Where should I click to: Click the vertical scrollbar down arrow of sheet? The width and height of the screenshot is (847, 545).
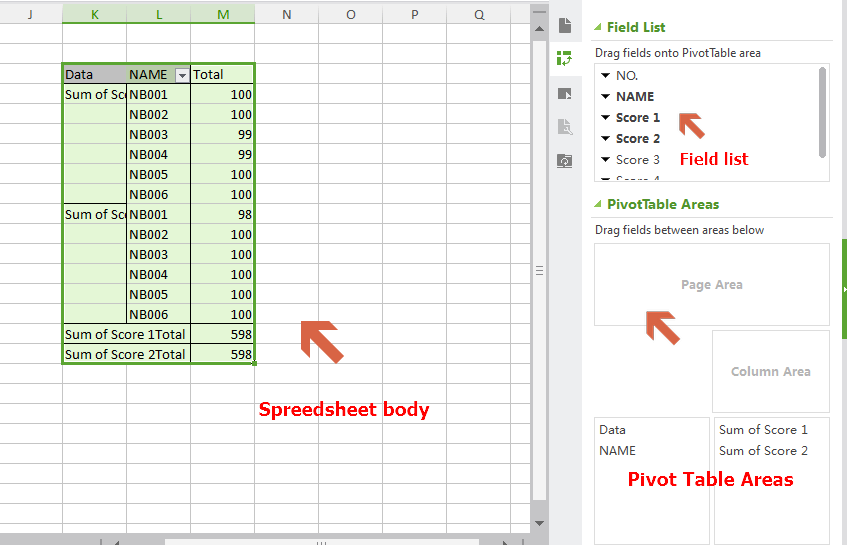pos(539,523)
